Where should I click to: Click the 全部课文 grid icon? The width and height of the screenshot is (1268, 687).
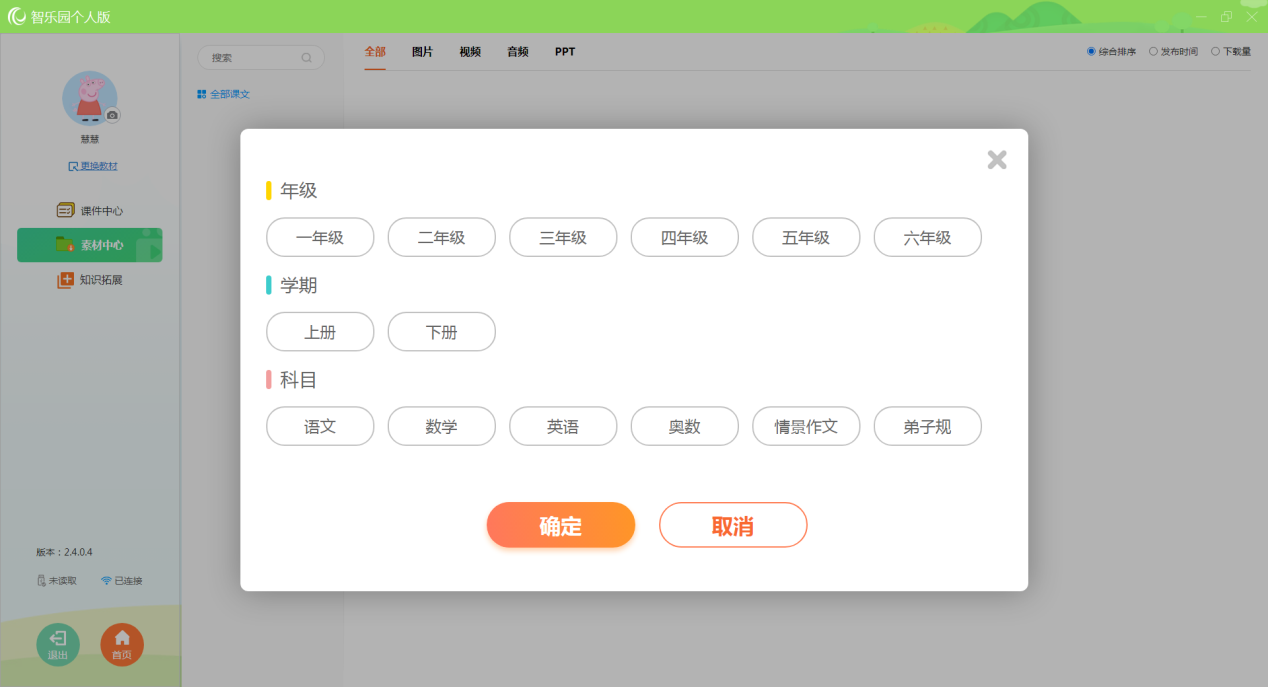point(202,94)
